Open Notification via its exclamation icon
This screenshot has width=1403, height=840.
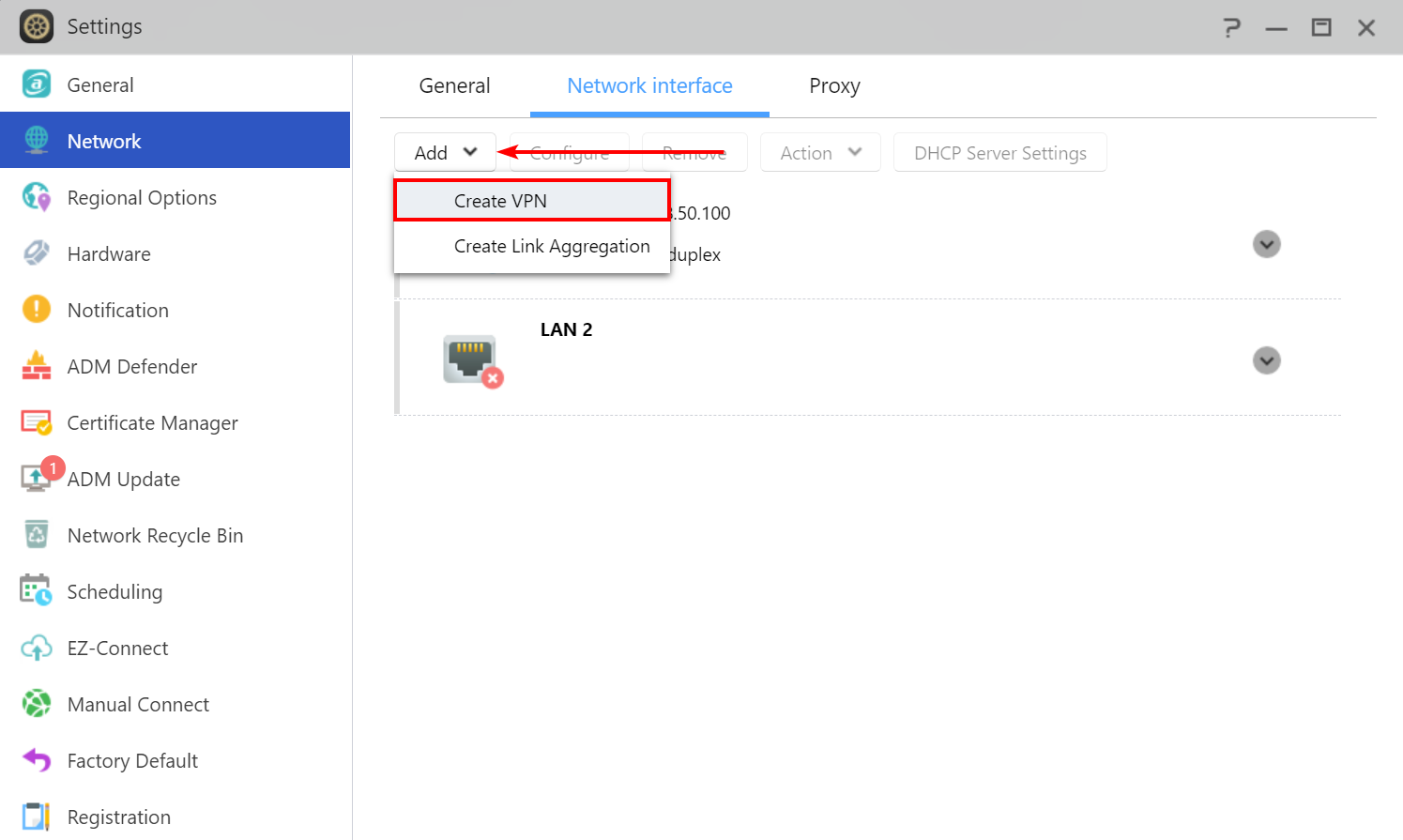point(37,310)
